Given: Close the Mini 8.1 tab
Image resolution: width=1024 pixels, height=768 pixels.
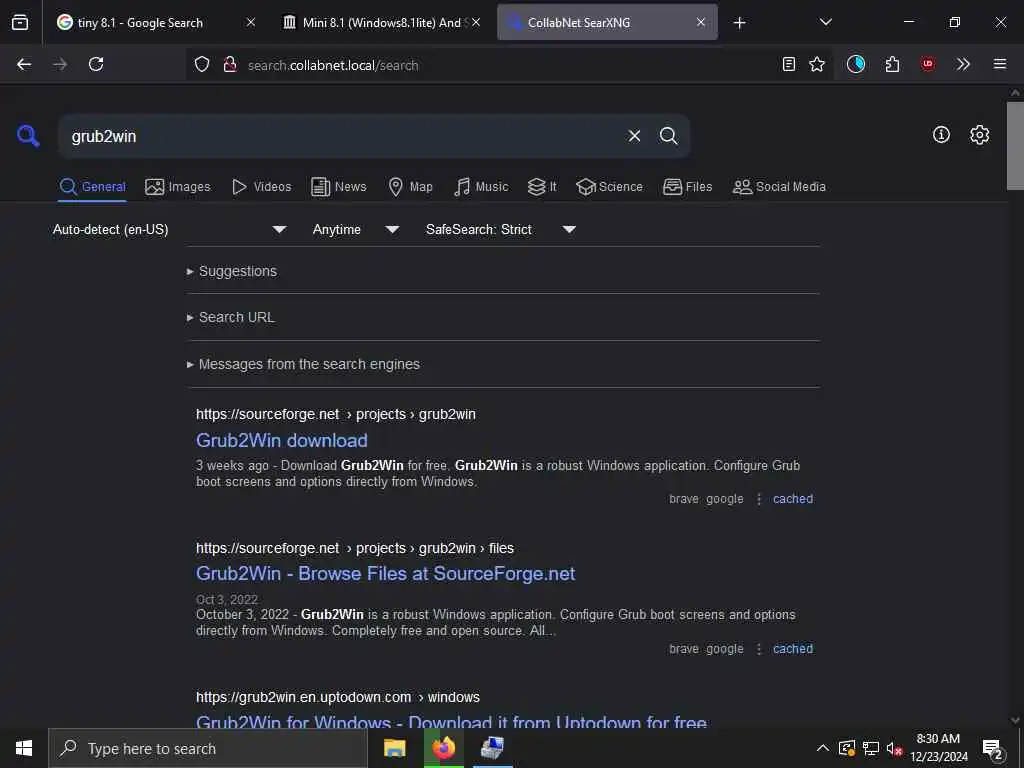Looking at the screenshot, I should coord(476,22).
